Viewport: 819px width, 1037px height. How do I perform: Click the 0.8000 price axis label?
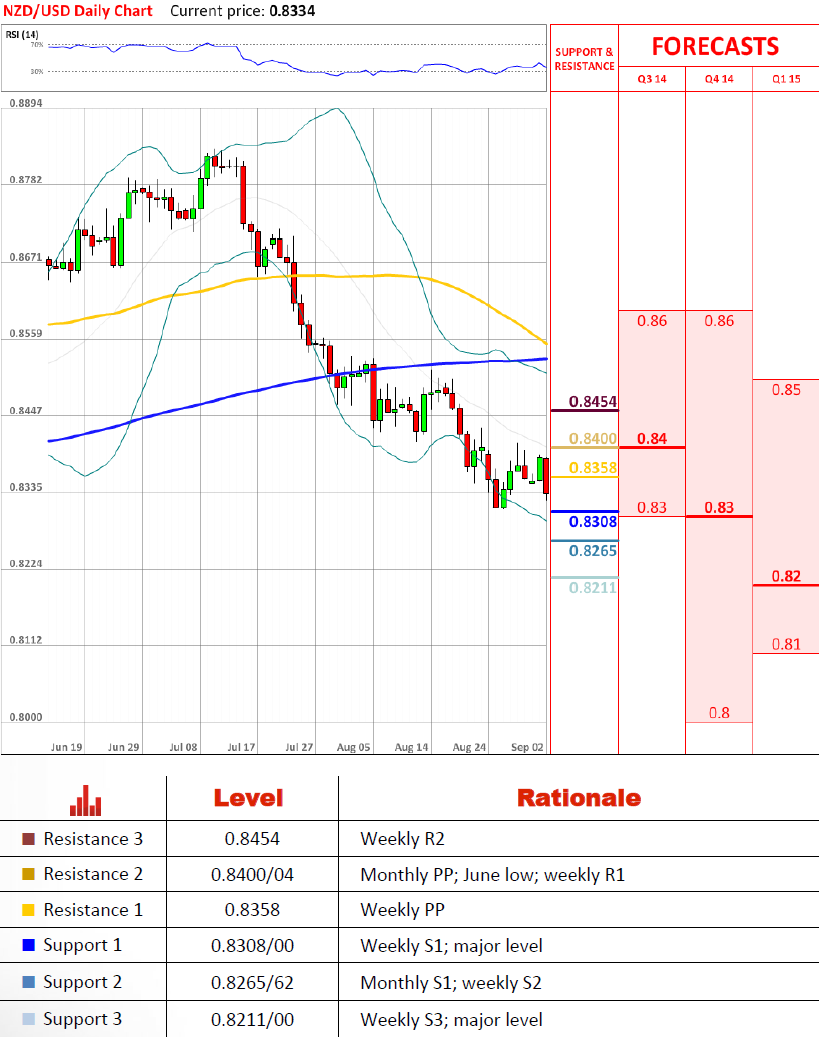[26, 717]
